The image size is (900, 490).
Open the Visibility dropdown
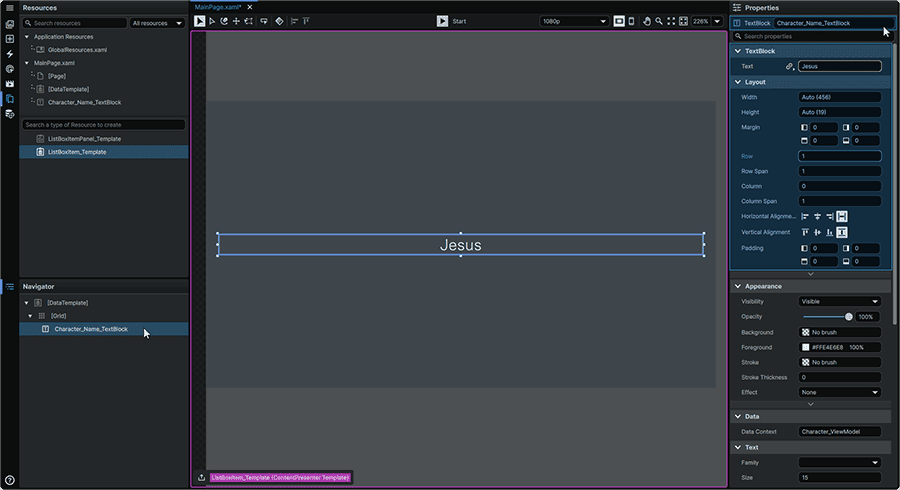tap(840, 301)
